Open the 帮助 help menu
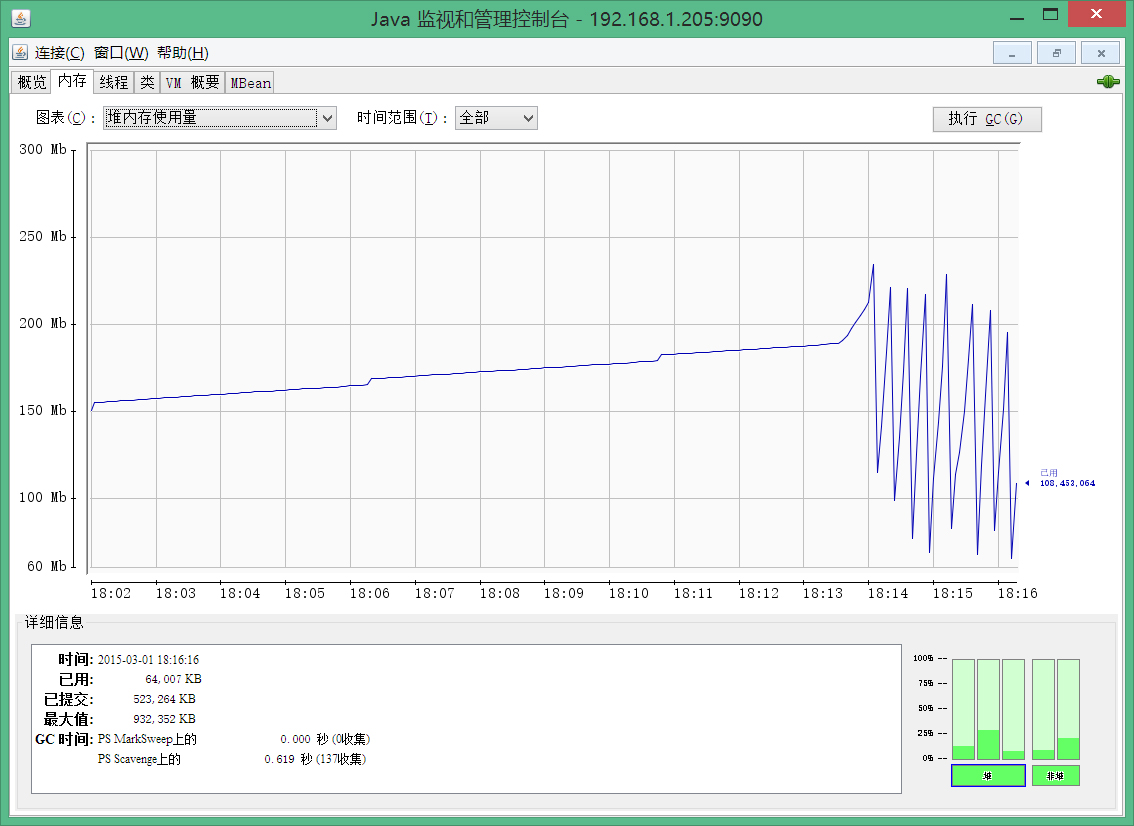Screen dimensions: 1134x826 182,53
